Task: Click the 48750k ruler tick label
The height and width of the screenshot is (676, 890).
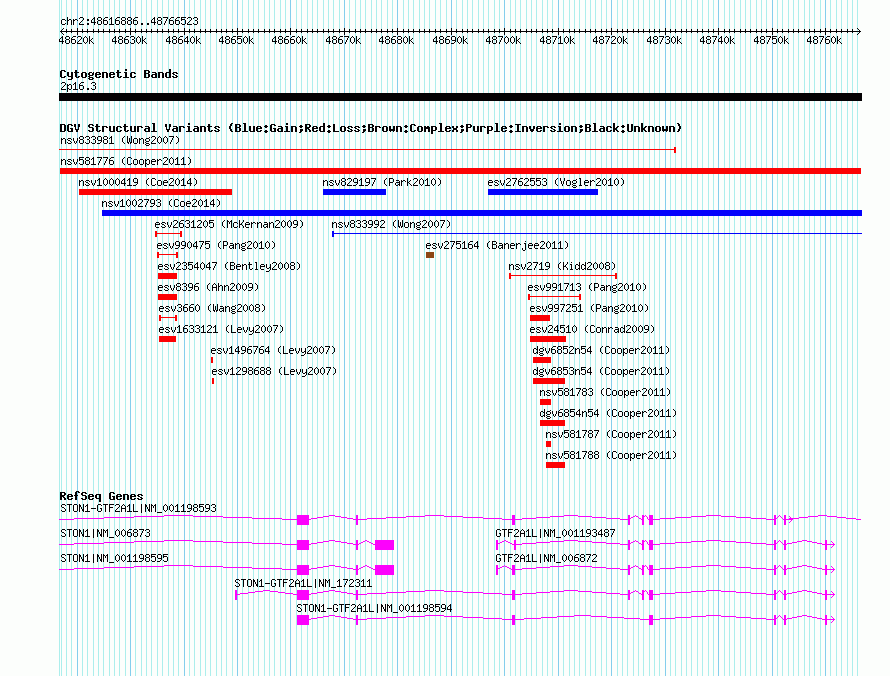Action: click(771, 40)
